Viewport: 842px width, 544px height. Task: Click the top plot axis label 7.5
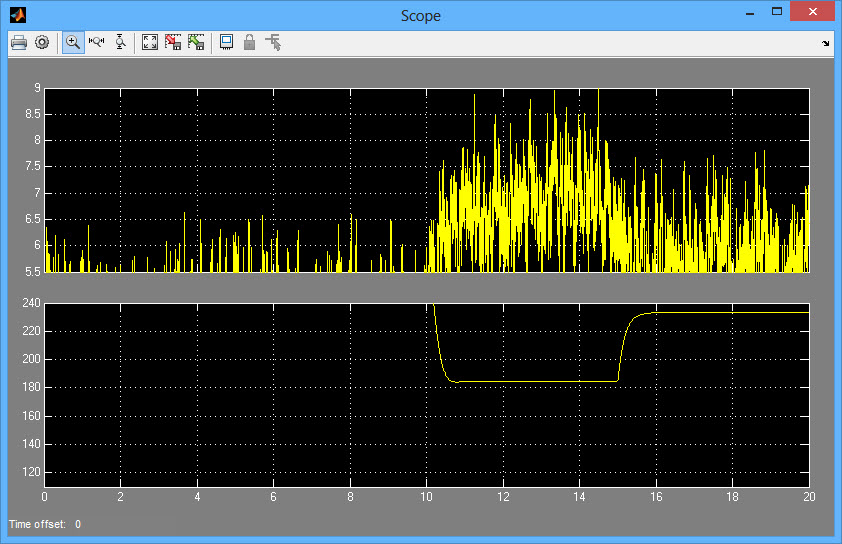(33, 166)
